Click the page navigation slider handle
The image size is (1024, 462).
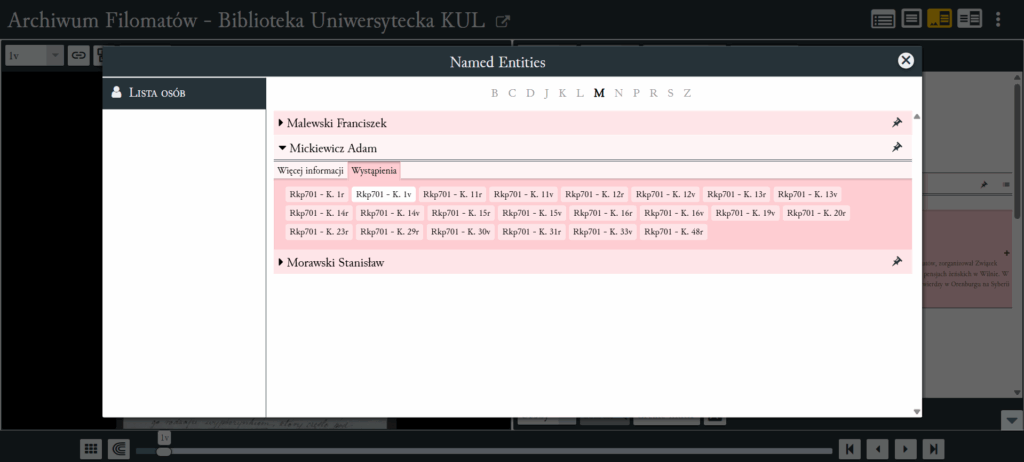tap(164, 451)
